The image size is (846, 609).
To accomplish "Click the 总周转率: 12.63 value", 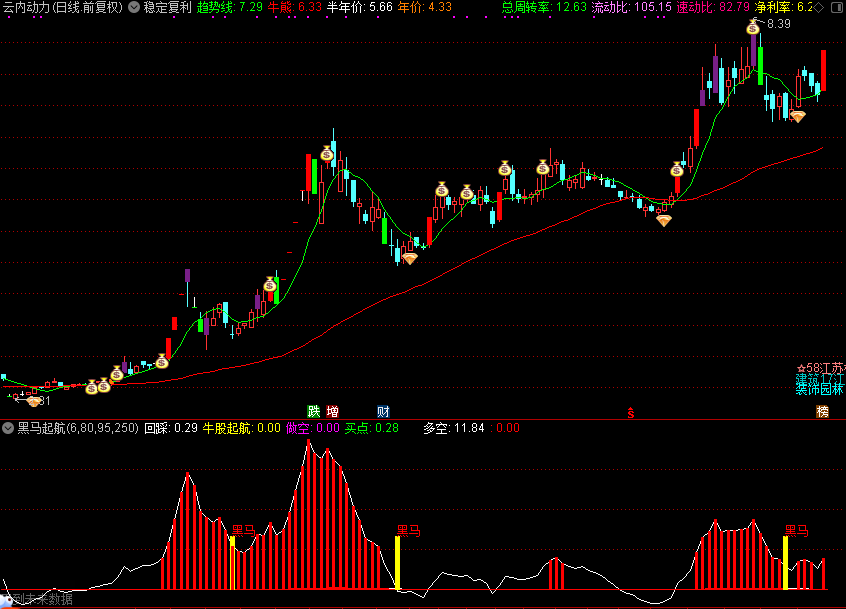I will (544, 8).
